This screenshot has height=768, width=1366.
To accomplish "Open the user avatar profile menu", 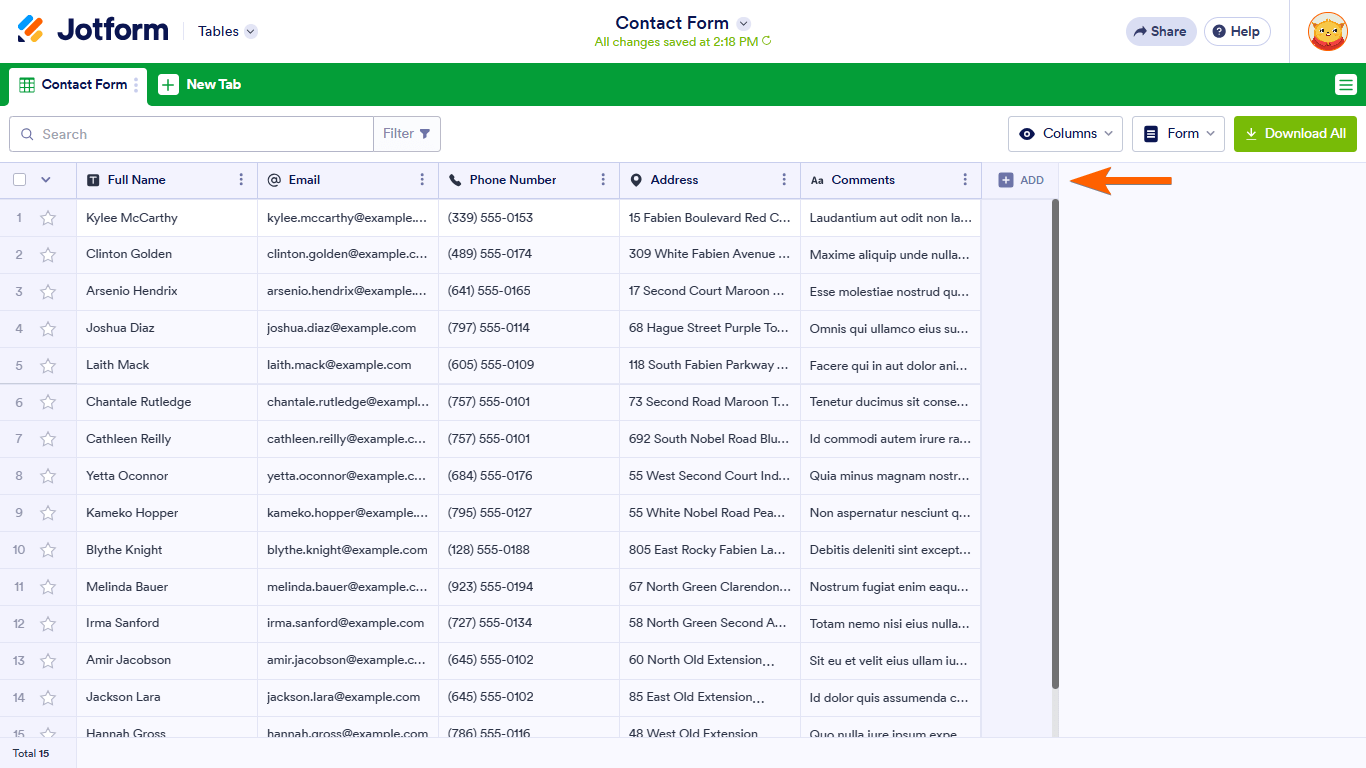I will pos(1327,32).
